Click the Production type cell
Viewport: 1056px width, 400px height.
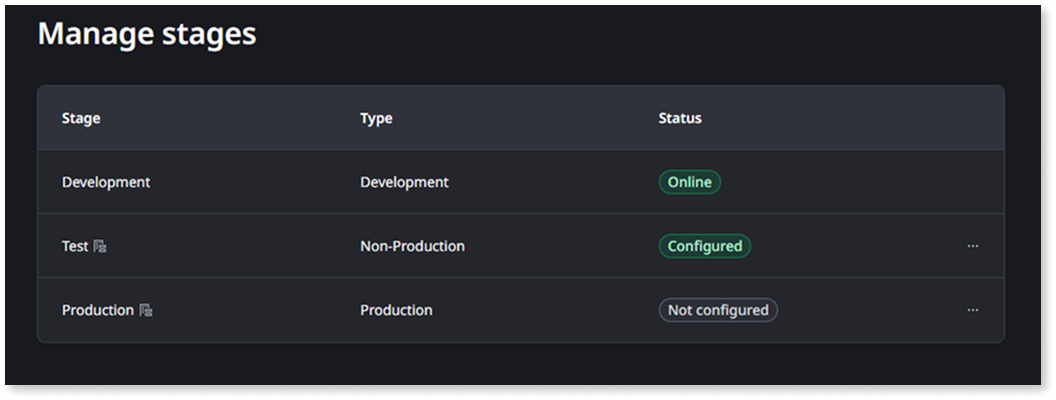coord(396,310)
